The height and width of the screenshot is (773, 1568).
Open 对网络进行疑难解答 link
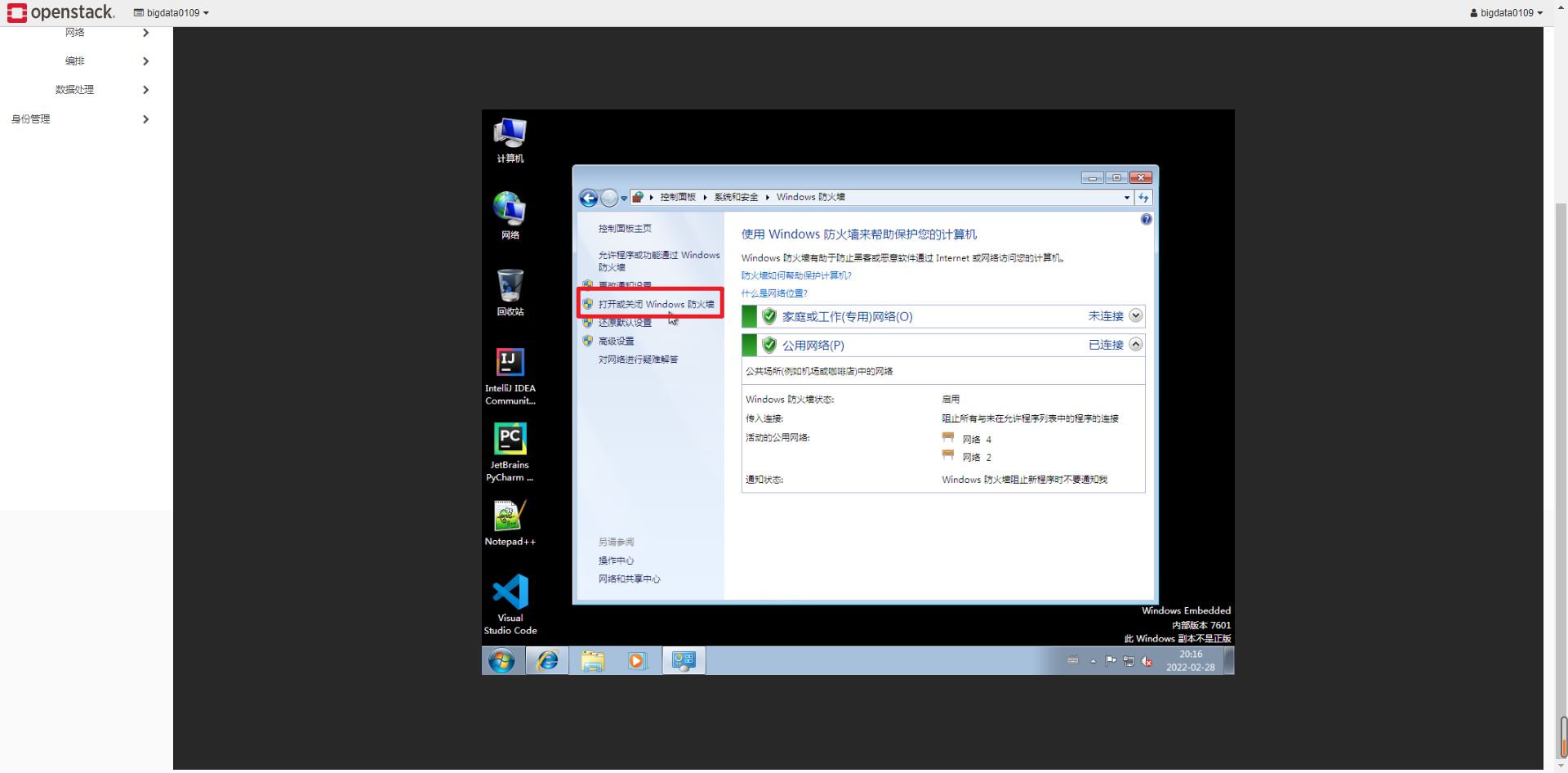tap(638, 360)
